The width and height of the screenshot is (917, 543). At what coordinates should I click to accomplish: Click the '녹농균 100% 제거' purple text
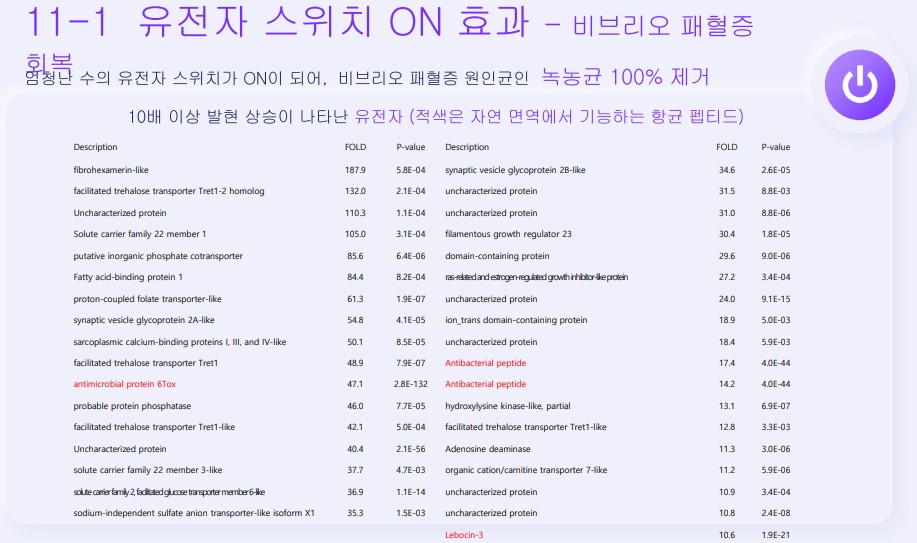[x=625, y=76]
